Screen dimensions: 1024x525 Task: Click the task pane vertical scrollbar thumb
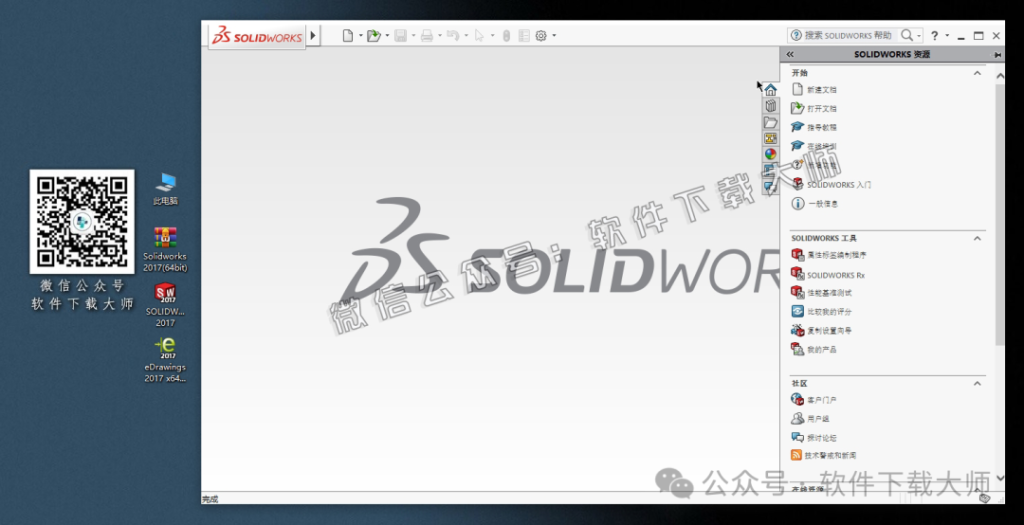coord(1000,214)
